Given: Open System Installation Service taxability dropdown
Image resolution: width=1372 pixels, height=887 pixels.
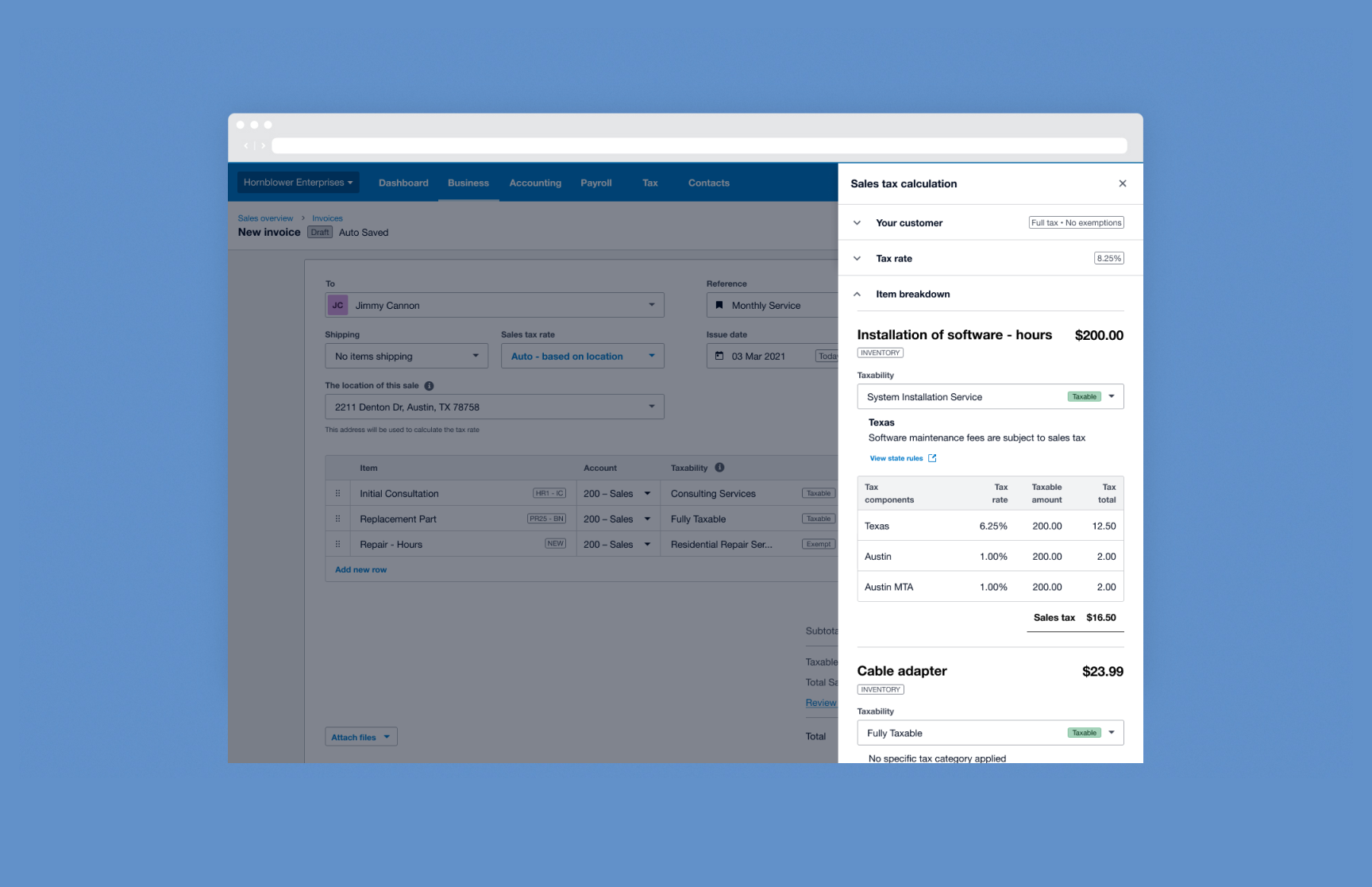Looking at the screenshot, I should pyautogui.click(x=1111, y=396).
